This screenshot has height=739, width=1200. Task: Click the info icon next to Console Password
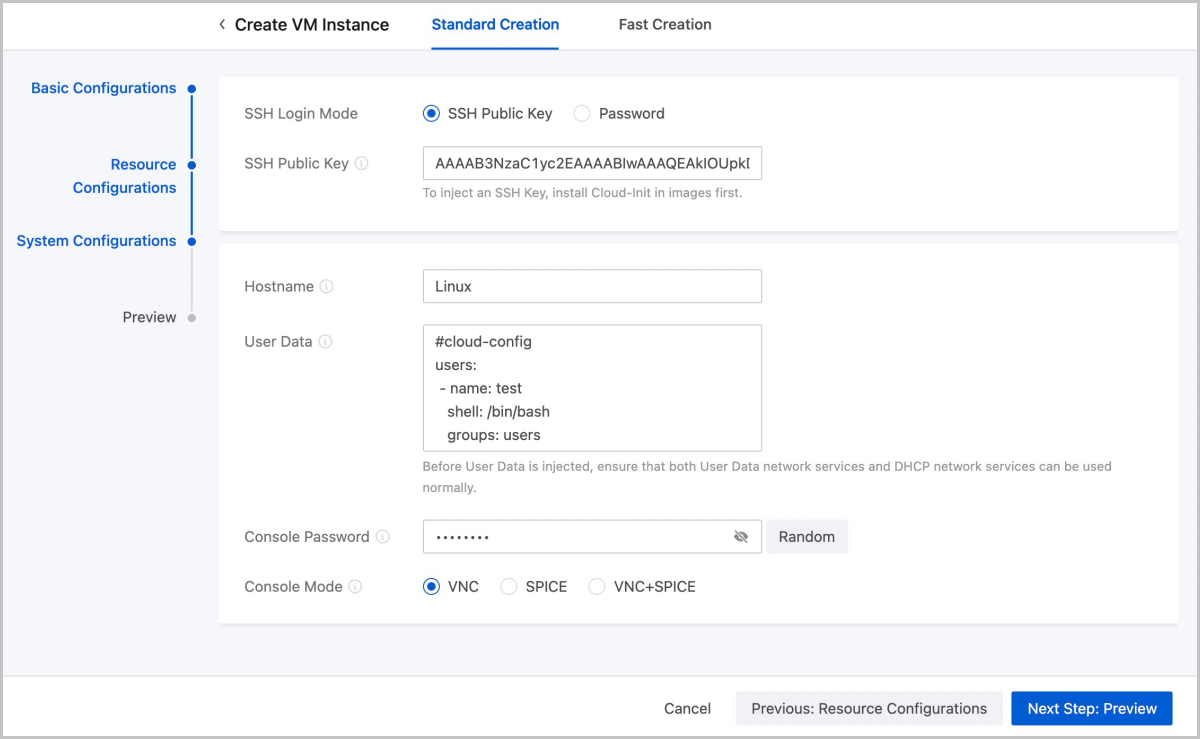click(x=382, y=537)
